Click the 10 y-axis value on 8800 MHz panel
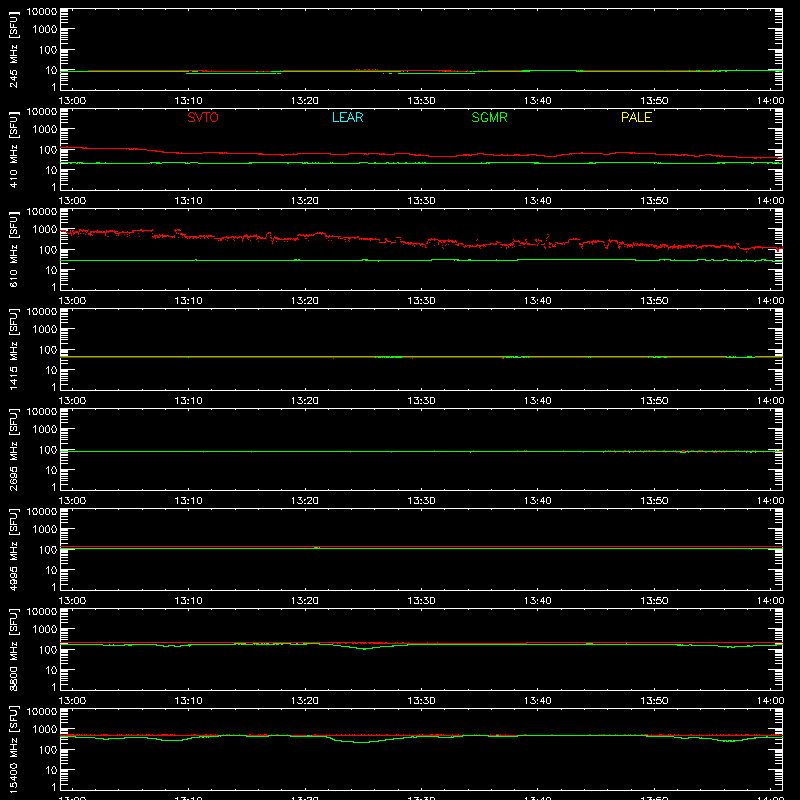The height and width of the screenshot is (800, 800). point(51,670)
